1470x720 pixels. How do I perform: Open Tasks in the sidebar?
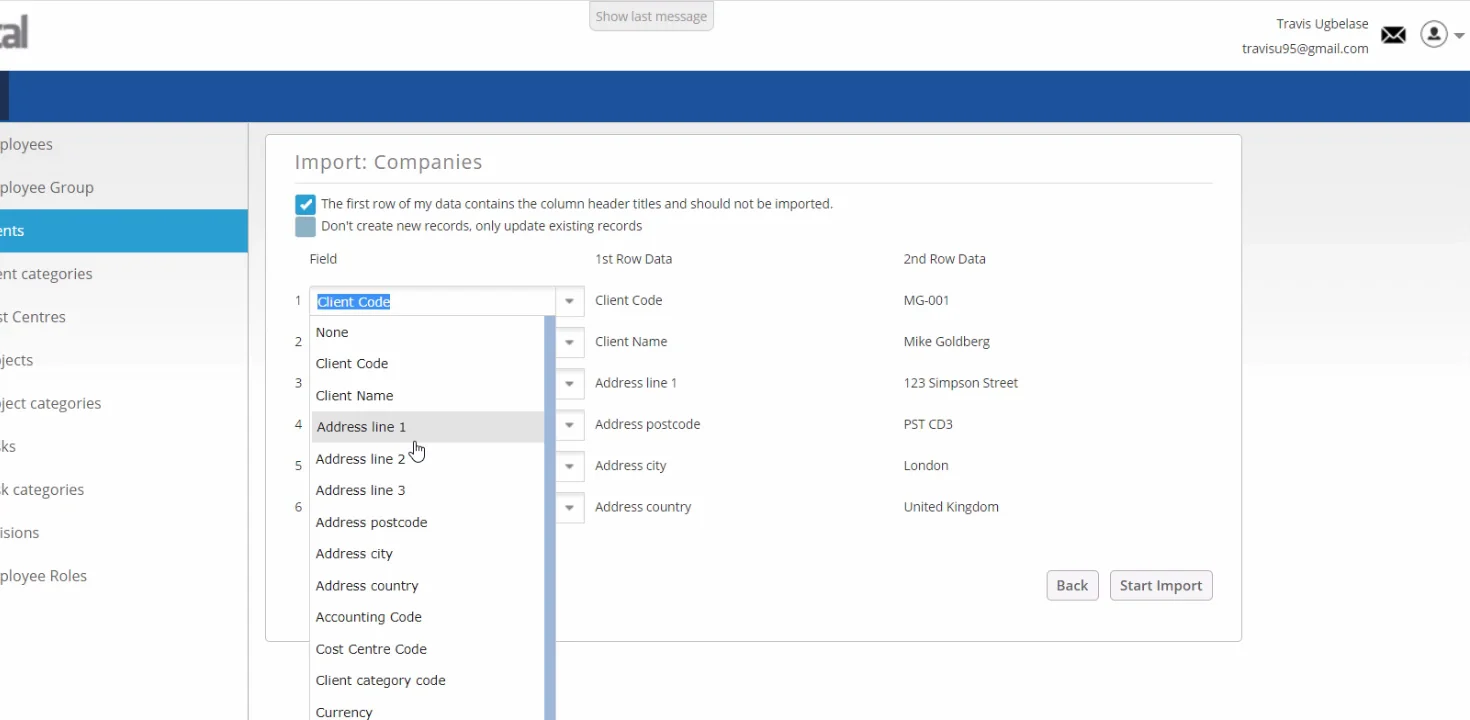point(124,446)
